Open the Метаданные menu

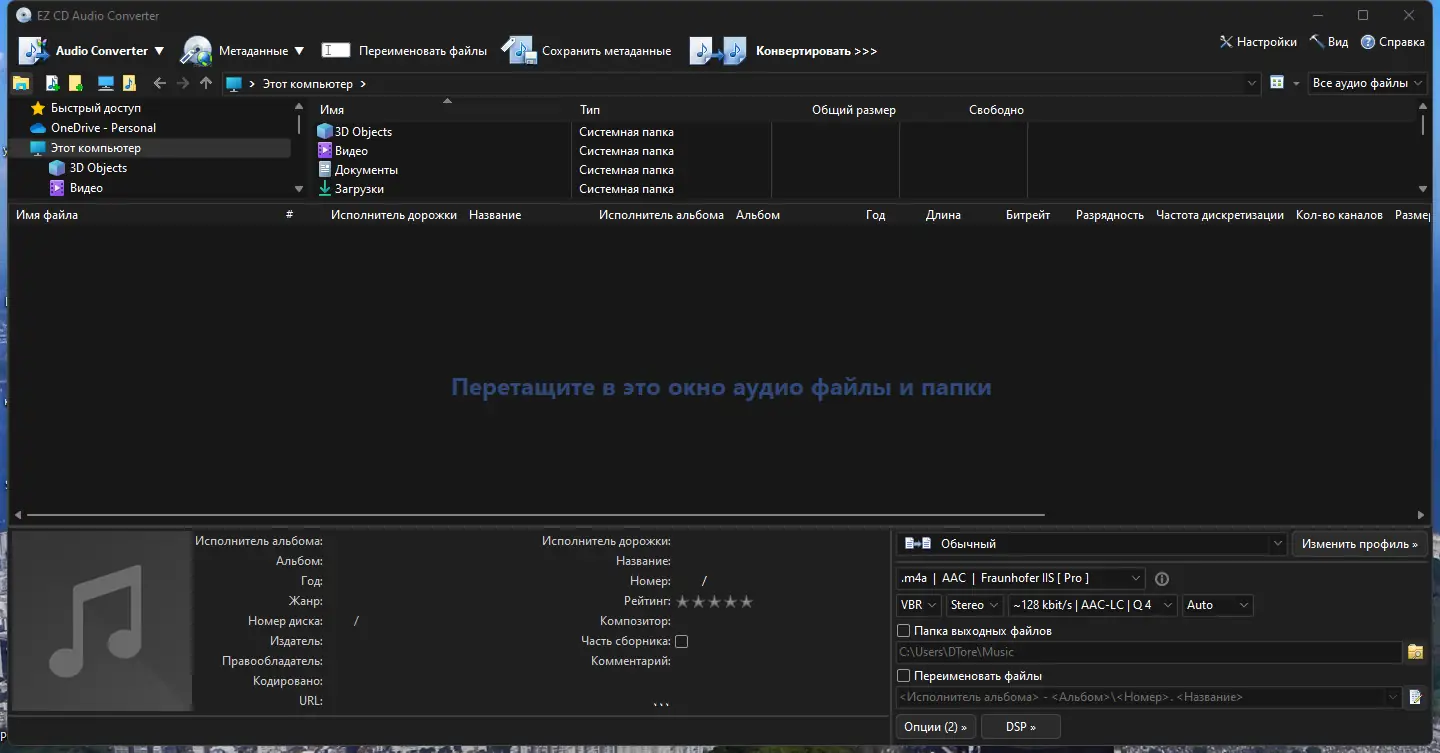tap(253, 50)
